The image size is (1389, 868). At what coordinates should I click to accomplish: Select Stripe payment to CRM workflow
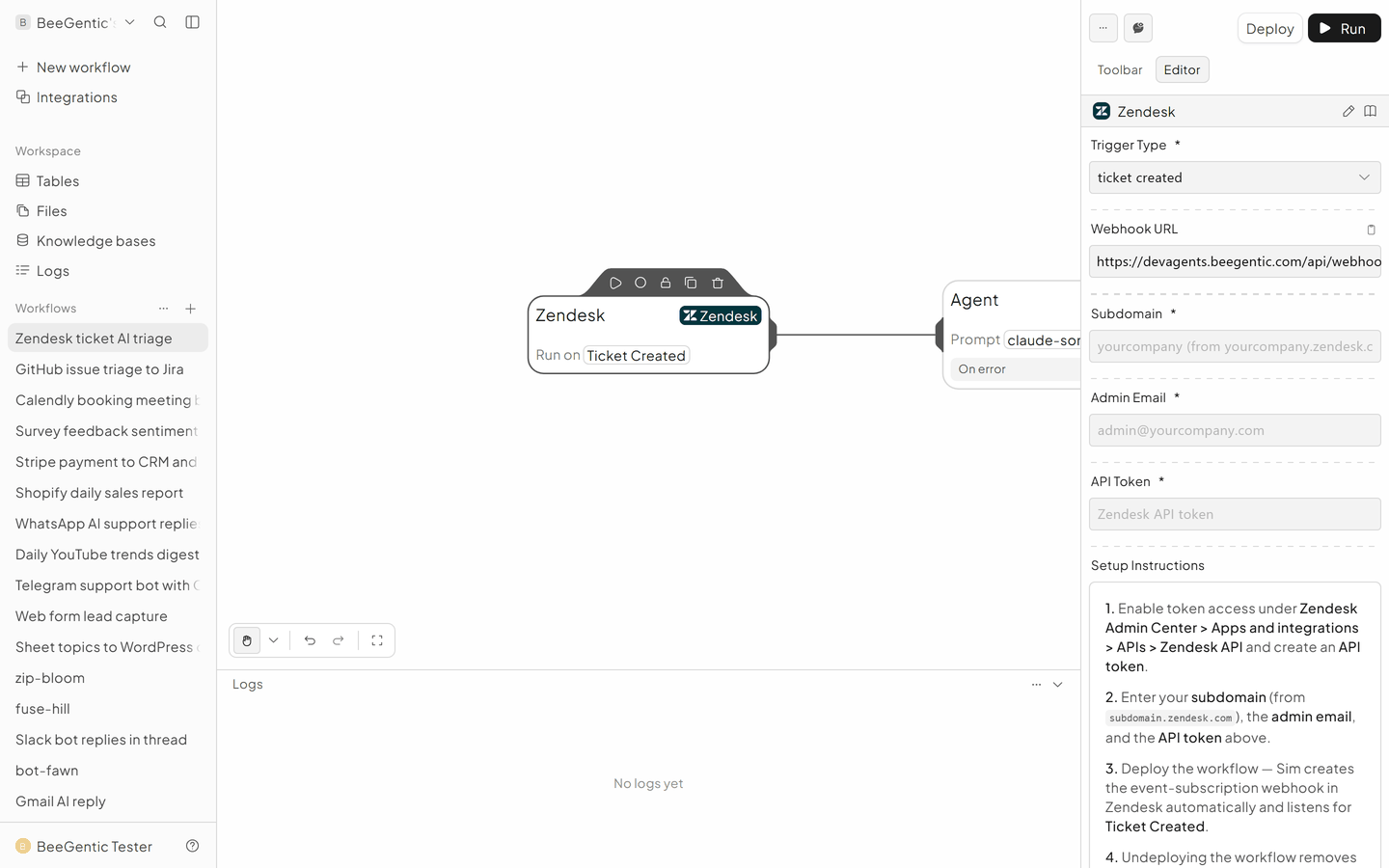[x=108, y=462]
